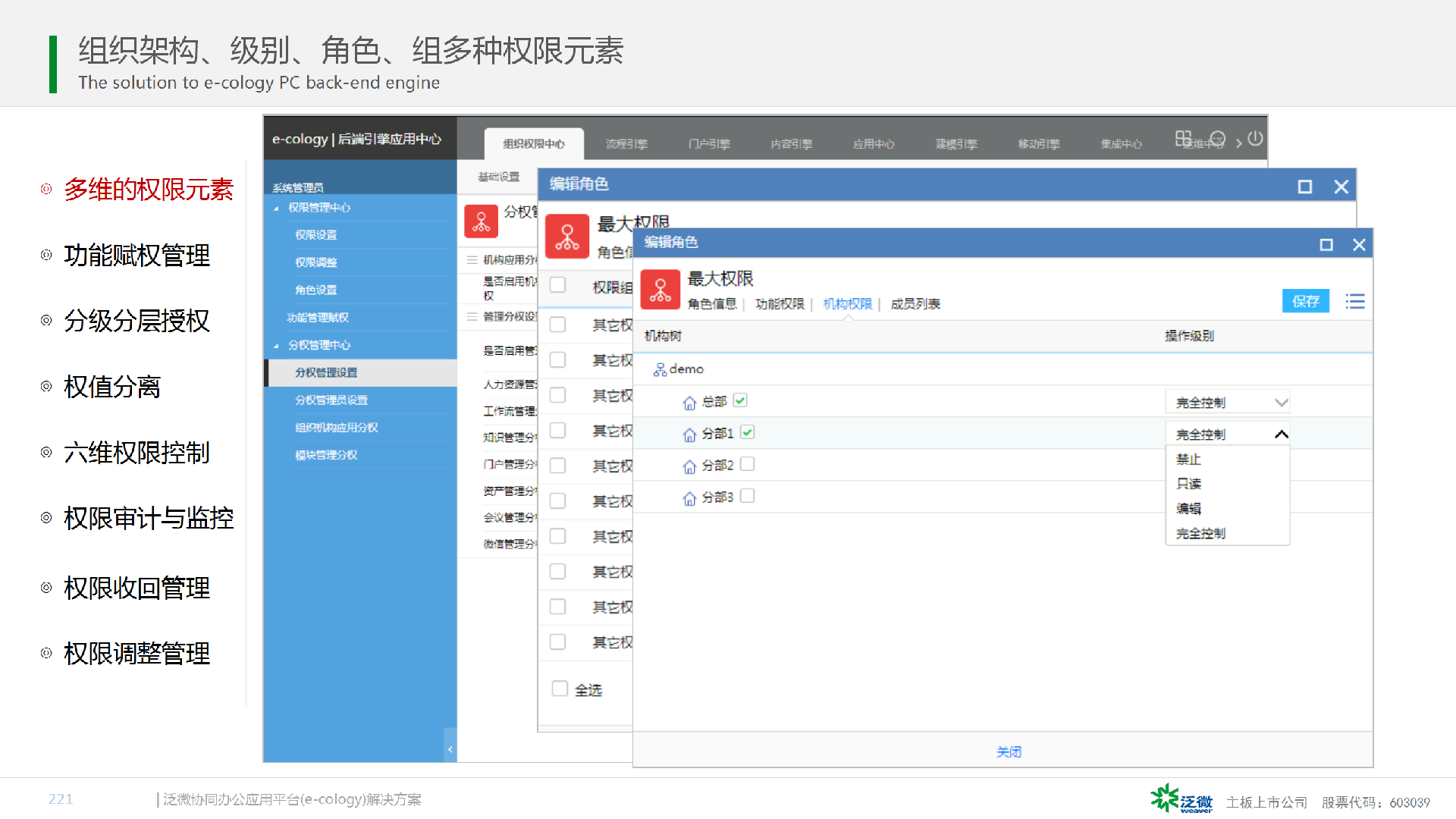Open 组织机构应用分权 in the sidebar

pyautogui.click(x=337, y=428)
